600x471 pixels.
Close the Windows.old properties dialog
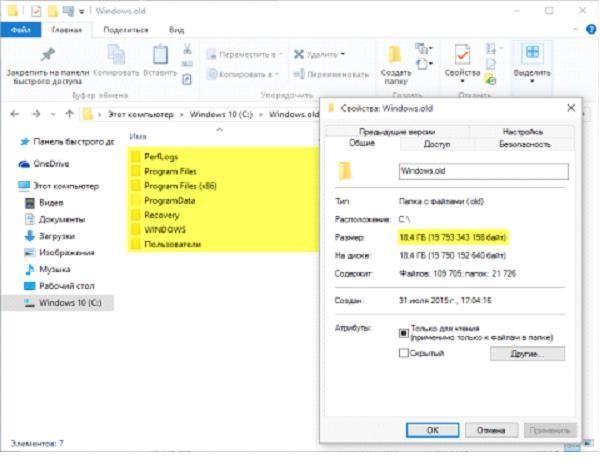[x=571, y=108]
